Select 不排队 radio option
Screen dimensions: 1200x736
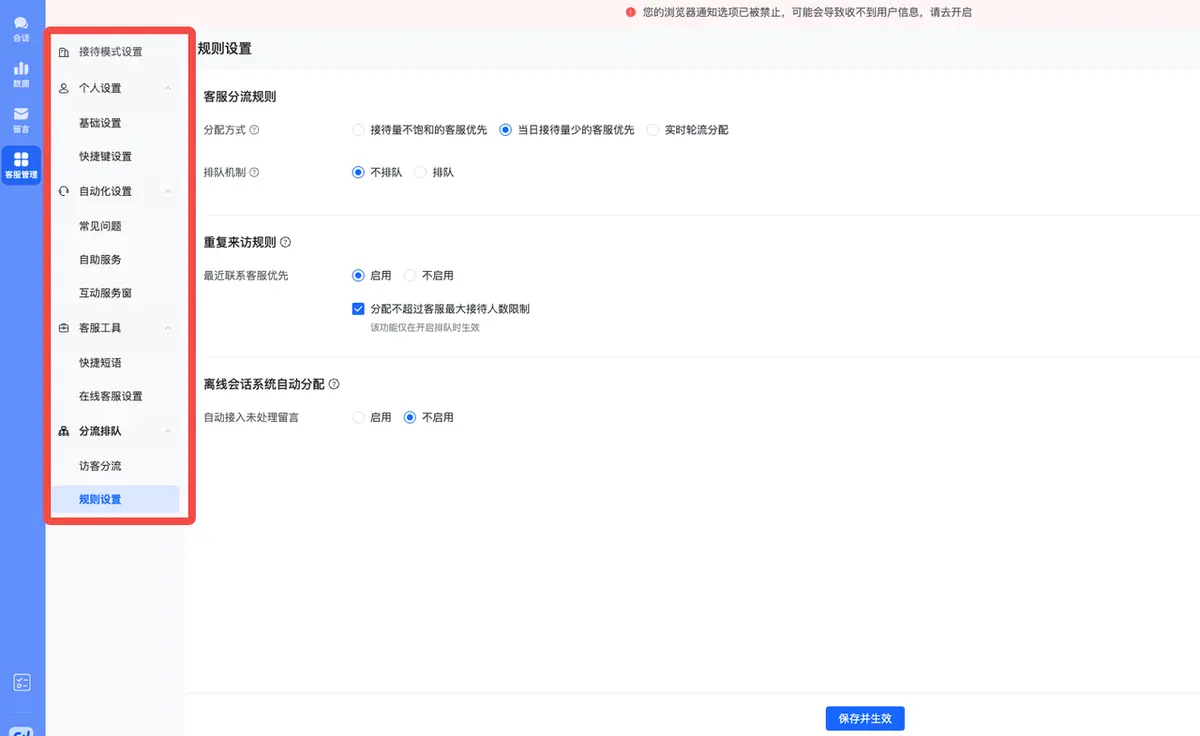tap(358, 172)
